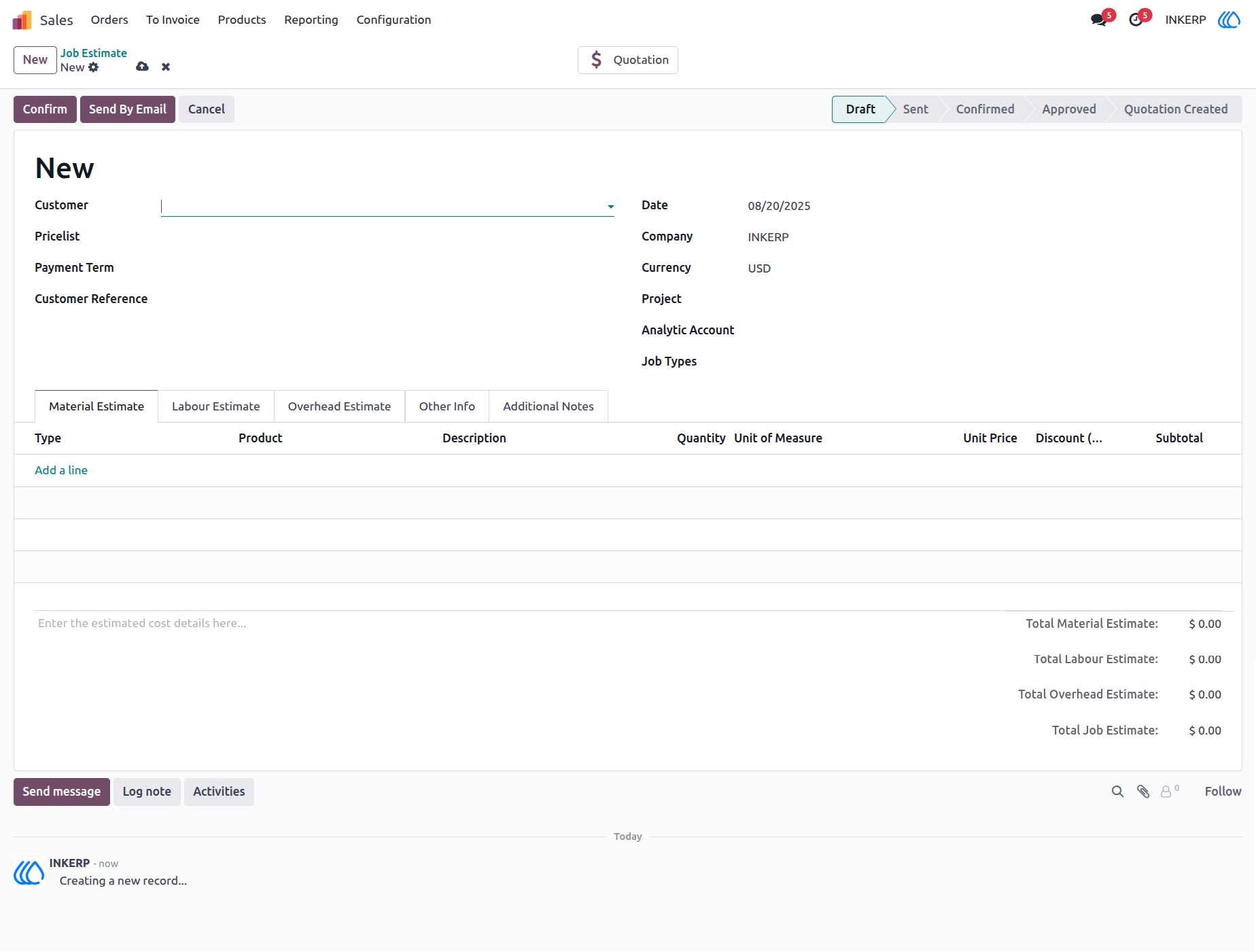The width and height of the screenshot is (1256, 952).
Task: Save record using the cloud upload icon
Action: [x=142, y=67]
